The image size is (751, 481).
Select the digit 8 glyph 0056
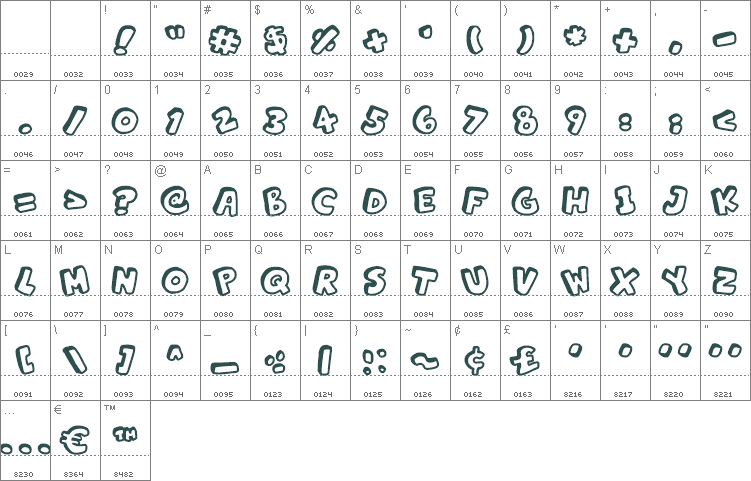(525, 120)
